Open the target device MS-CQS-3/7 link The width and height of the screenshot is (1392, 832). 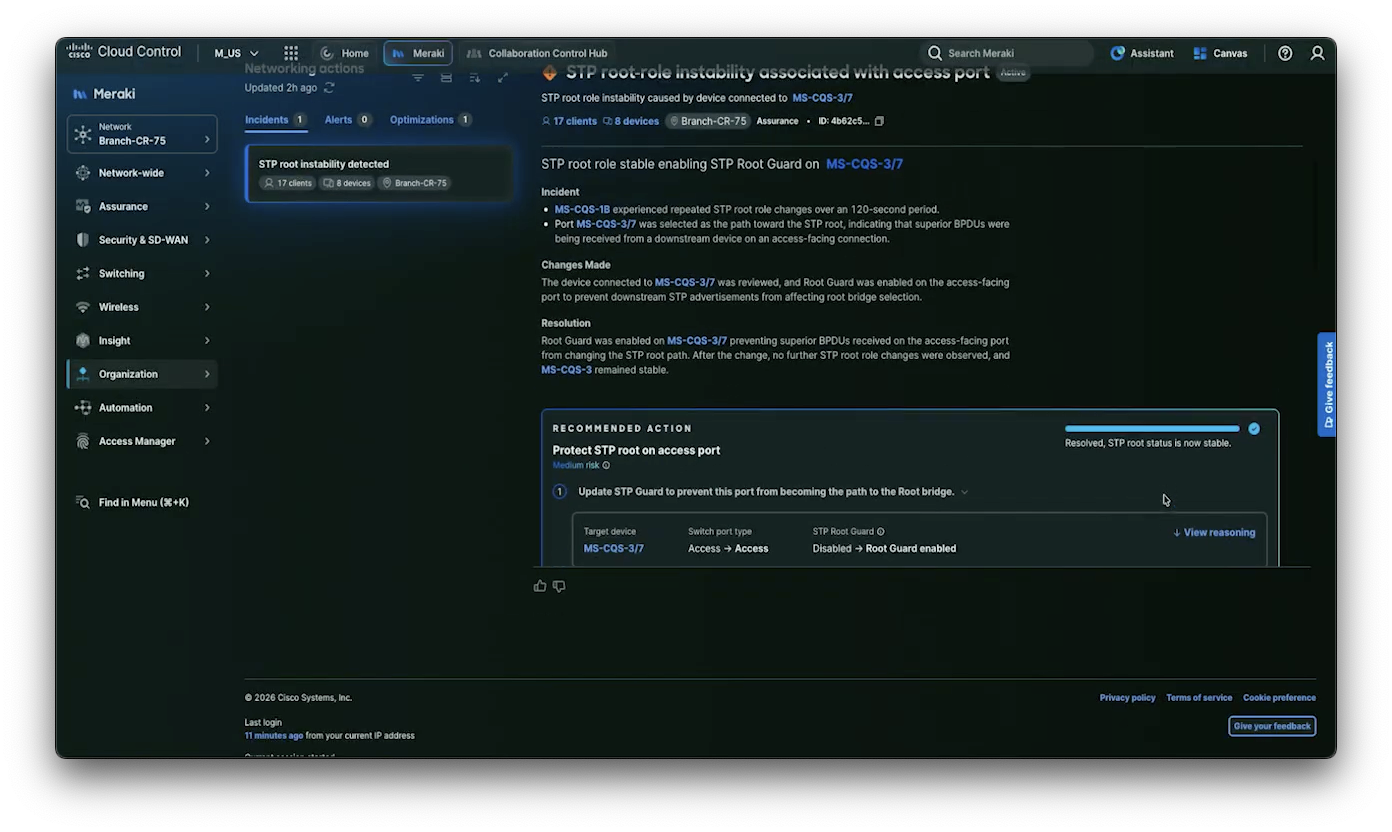614,548
